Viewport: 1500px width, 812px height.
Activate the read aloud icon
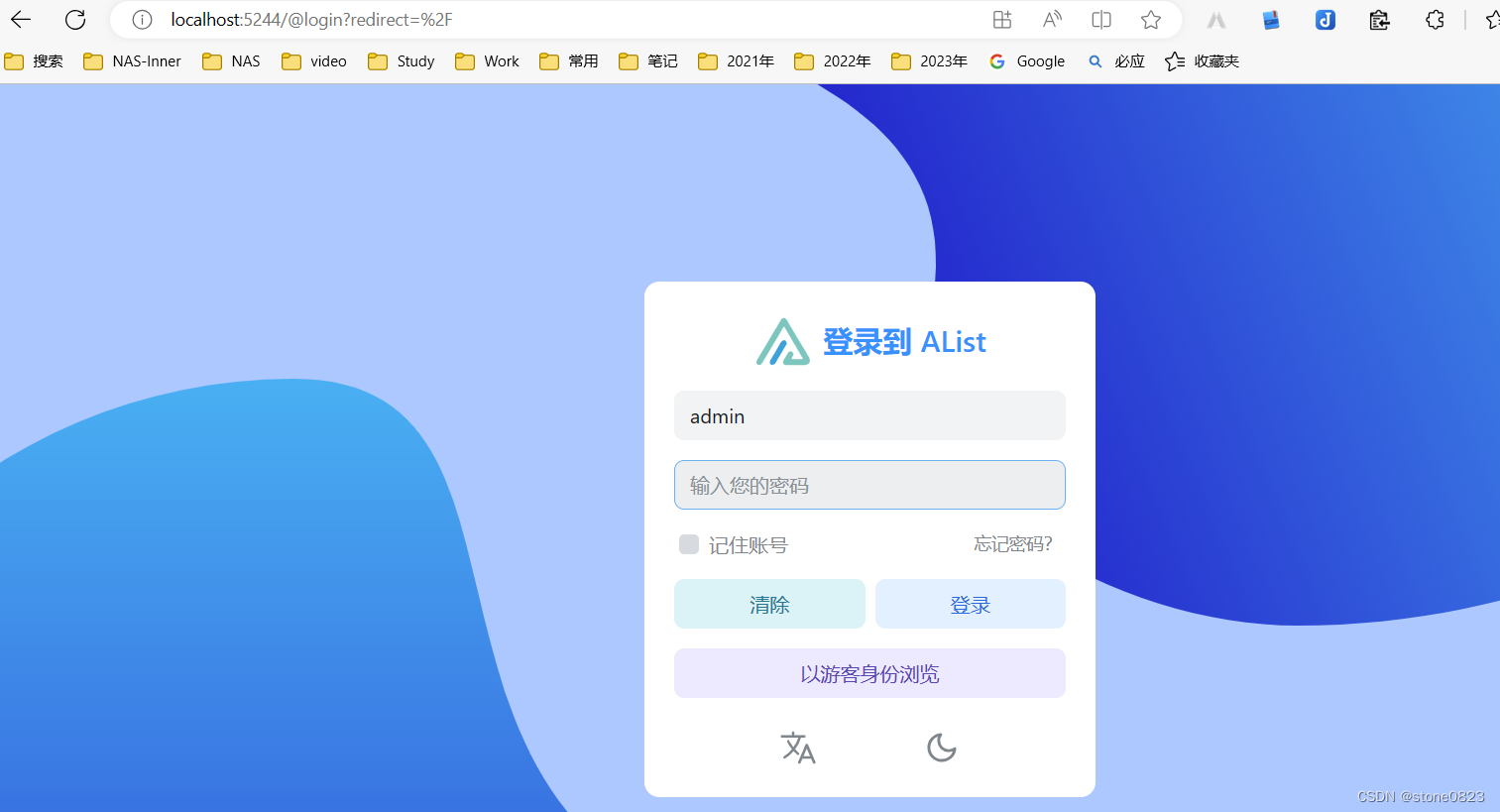1052,20
